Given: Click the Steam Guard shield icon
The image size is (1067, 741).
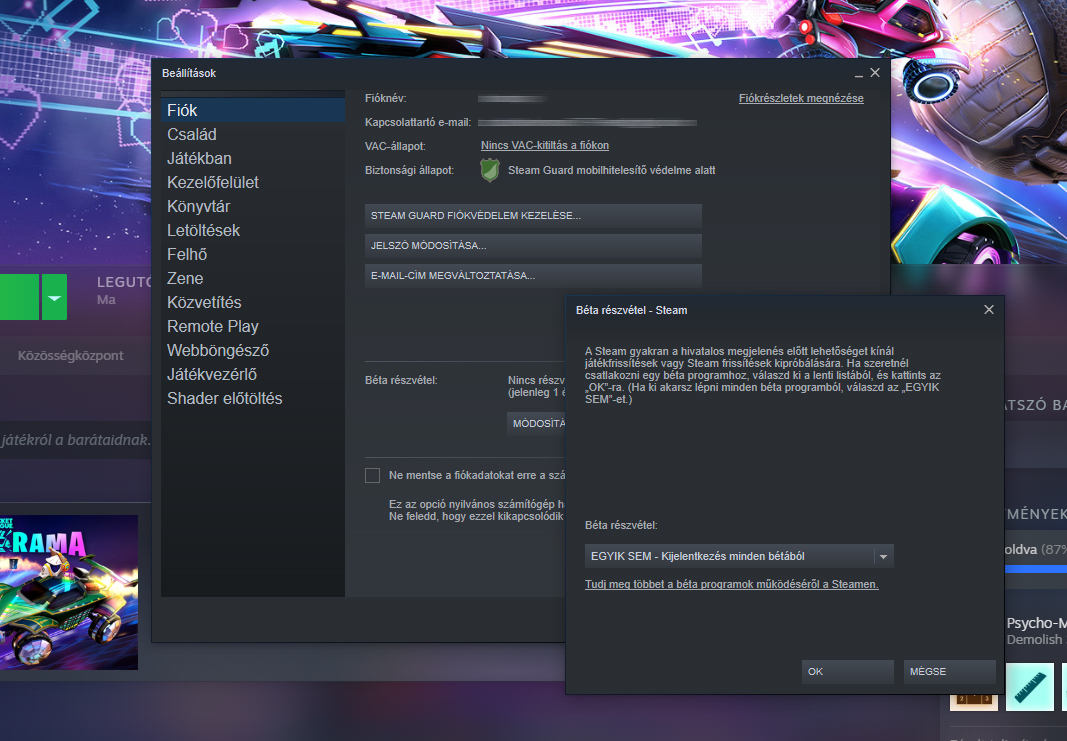Looking at the screenshot, I should pos(489,170).
